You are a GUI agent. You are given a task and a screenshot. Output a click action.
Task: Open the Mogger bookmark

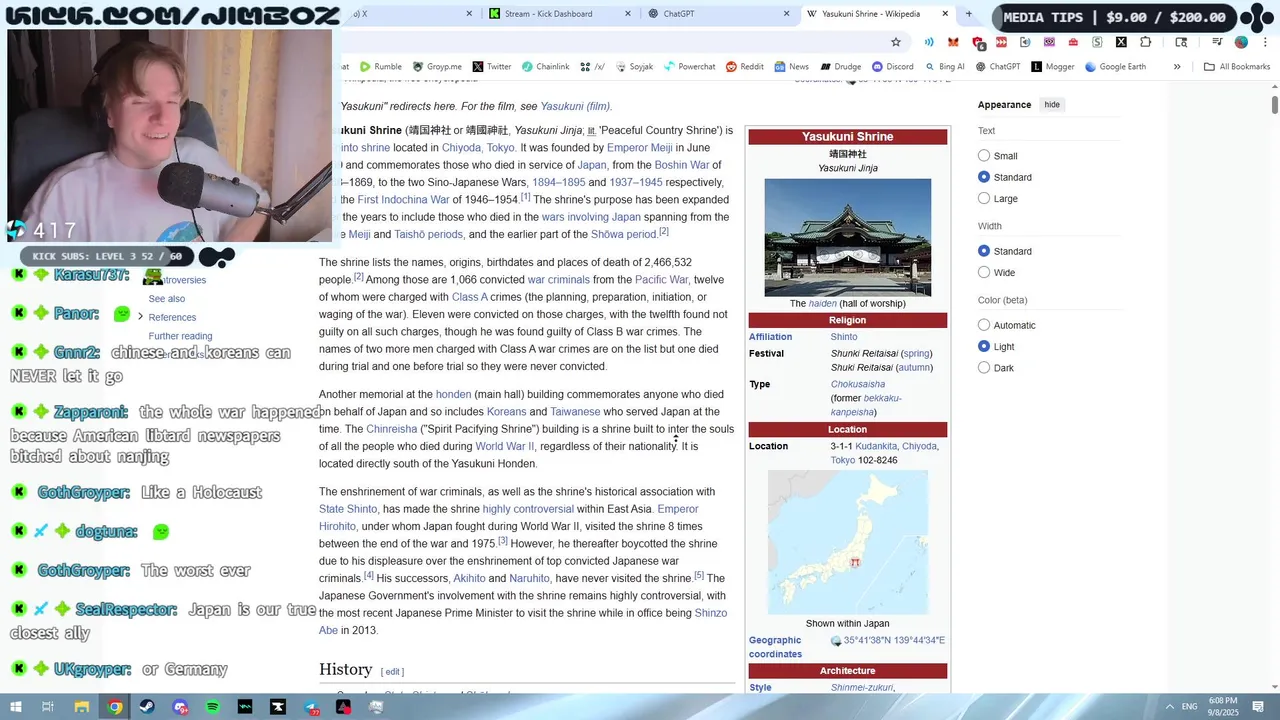click(1052, 67)
